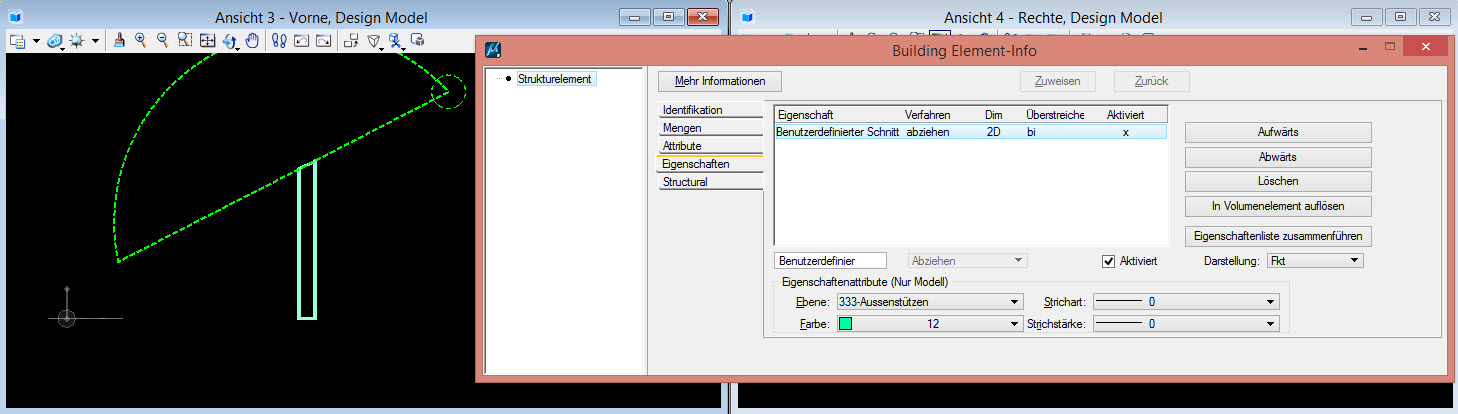The width and height of the screenshot is (1458, 414).
Task: Click the 2D cell in the feature list
Action: (993, 132)
